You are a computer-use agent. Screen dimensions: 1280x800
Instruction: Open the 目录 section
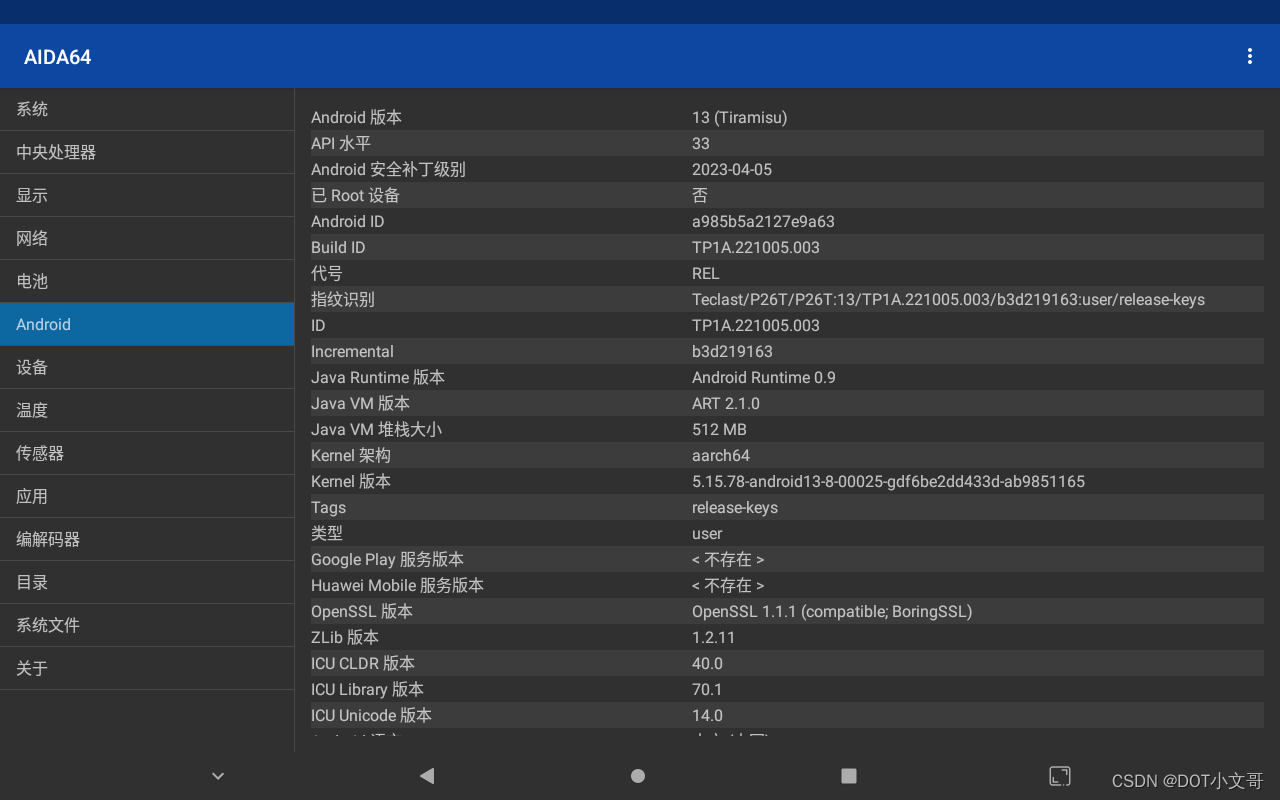pyautogui.click(x=147, y=582)
